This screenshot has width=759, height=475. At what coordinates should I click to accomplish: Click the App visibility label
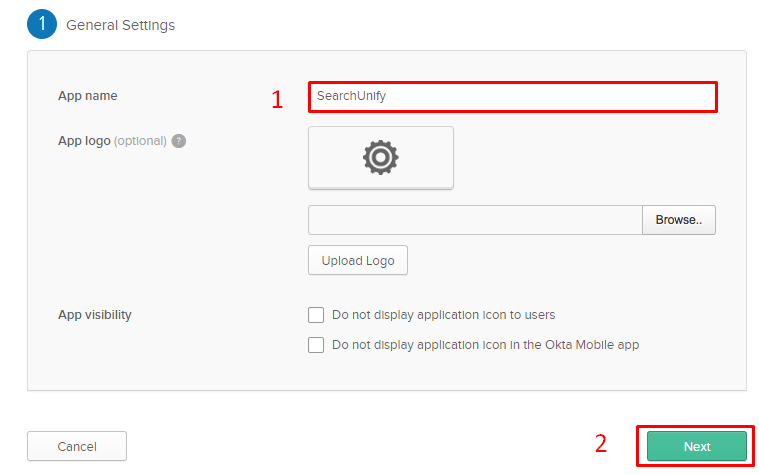coord(95,315)
